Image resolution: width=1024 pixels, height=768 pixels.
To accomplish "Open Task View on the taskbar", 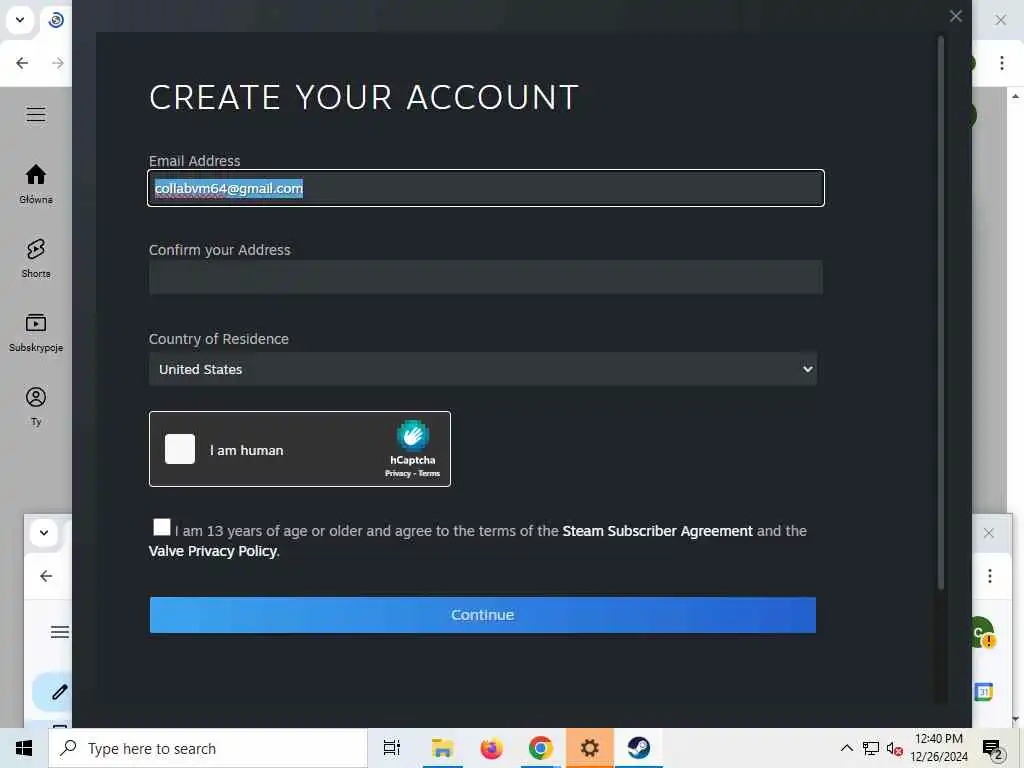I will coord(392,748).
